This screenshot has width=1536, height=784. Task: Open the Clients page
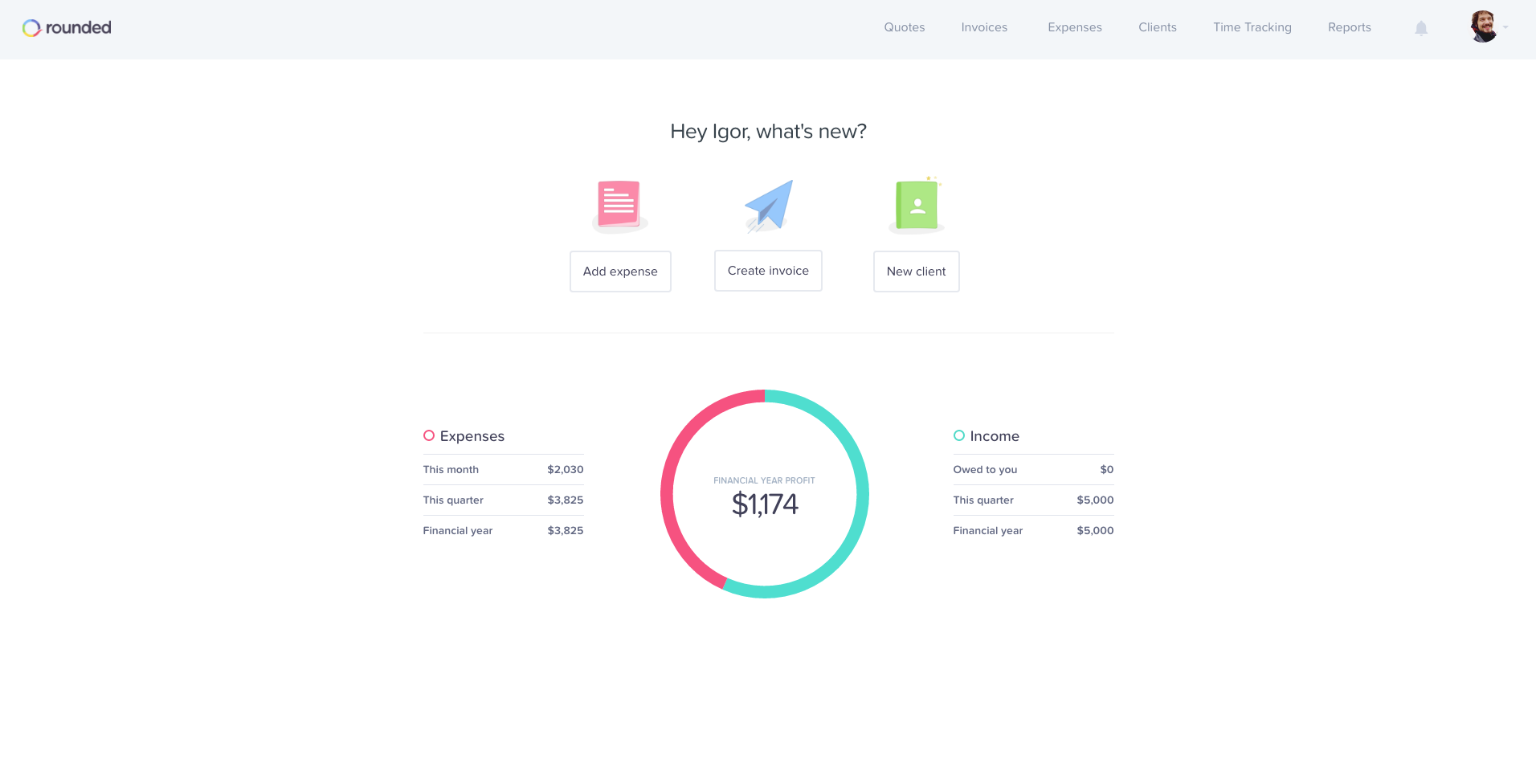coord(1157,27)
